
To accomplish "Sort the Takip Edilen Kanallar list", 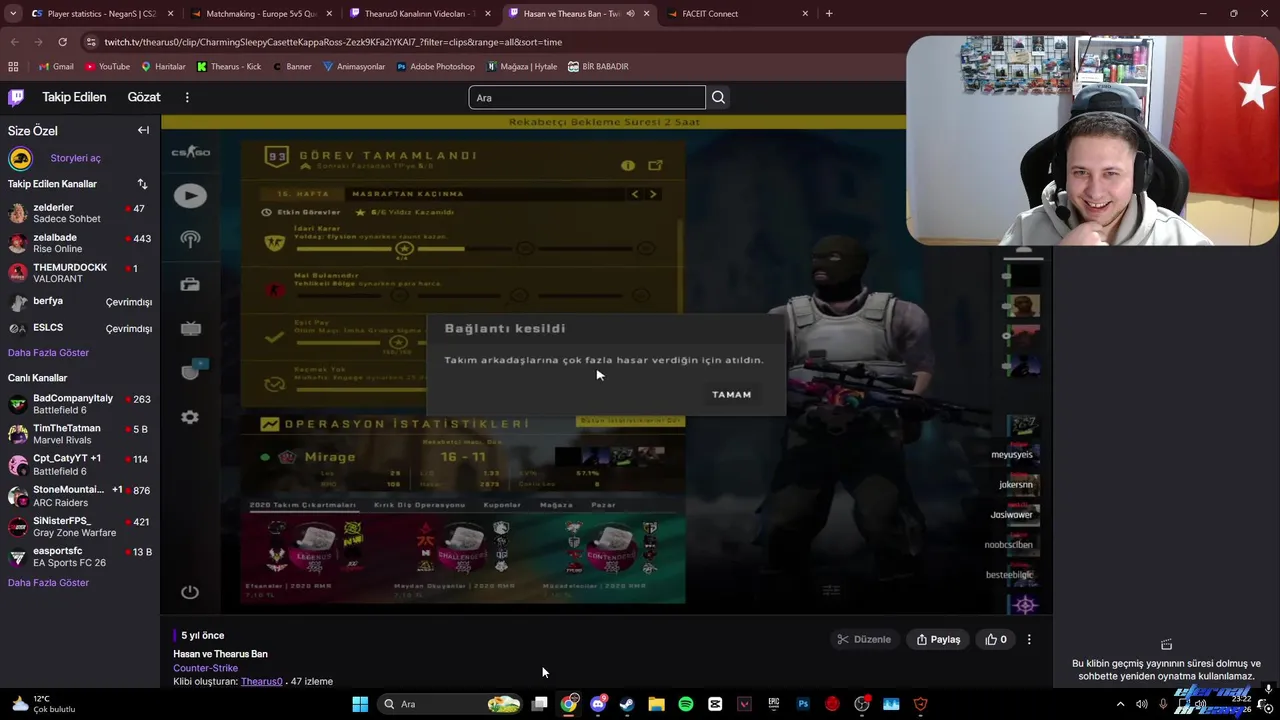I will click(x=142, y=184).
